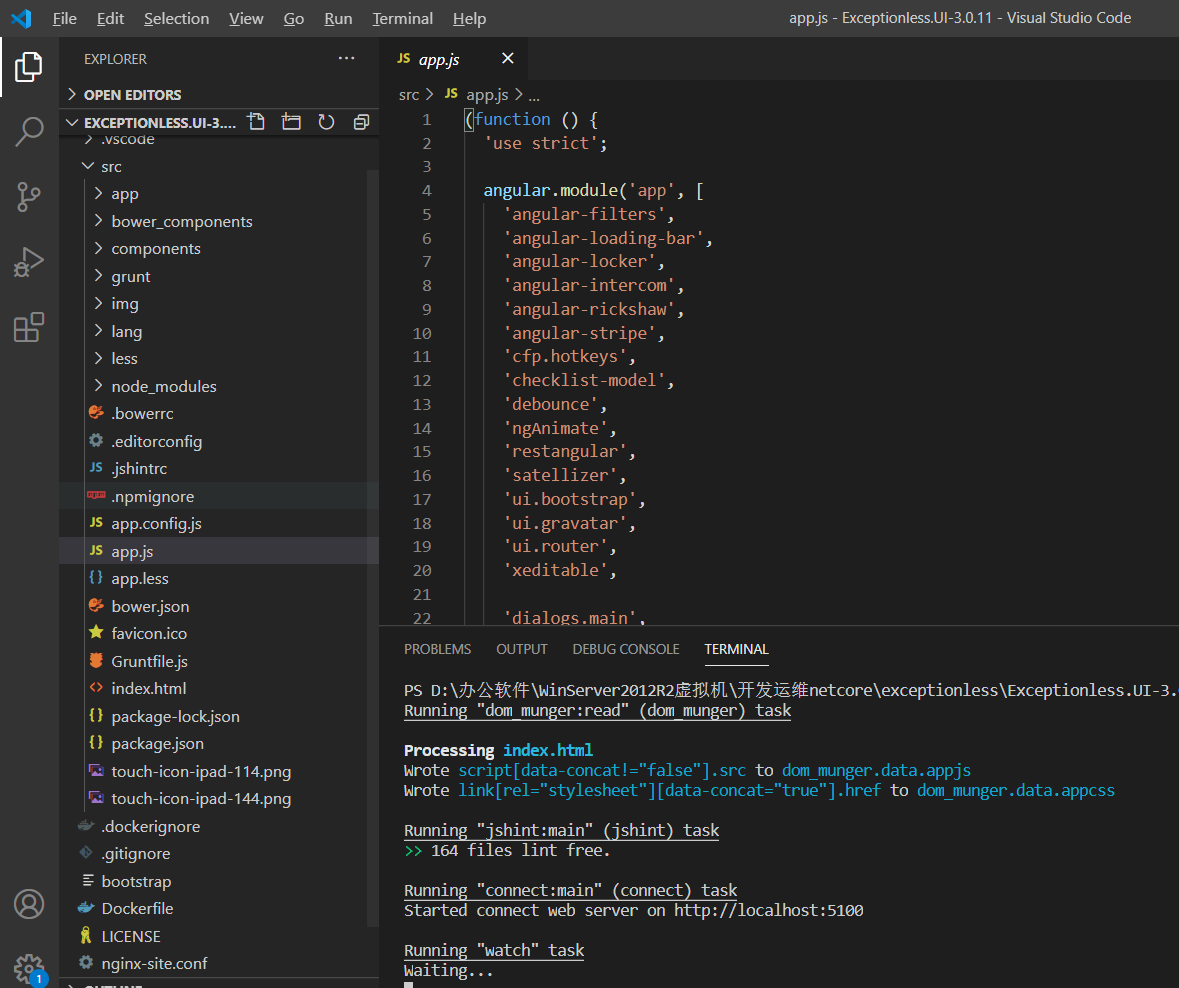Collapse all folders in explorer
This screenshot has width=1179, height=988.
(361, 122)
